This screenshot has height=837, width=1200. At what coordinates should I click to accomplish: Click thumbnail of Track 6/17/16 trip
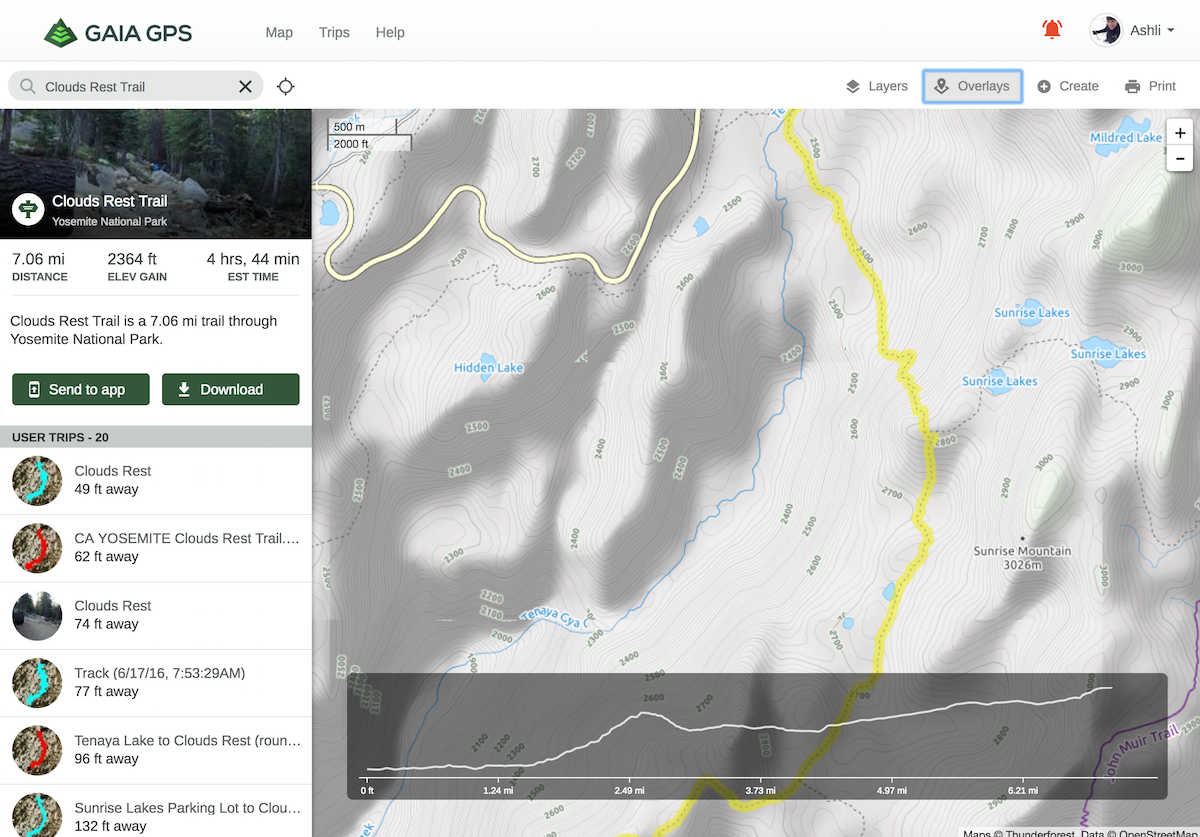tap(37, 683)
